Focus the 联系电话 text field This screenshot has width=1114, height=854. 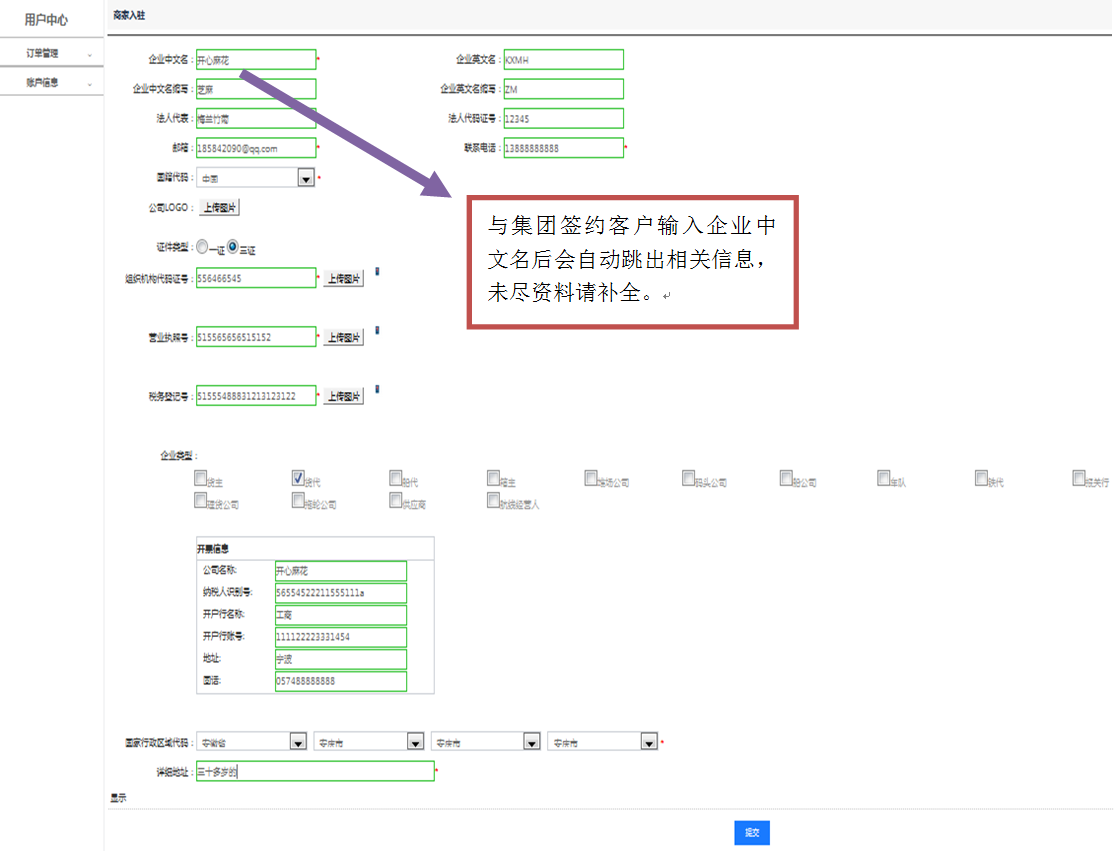tap(563, 148)
